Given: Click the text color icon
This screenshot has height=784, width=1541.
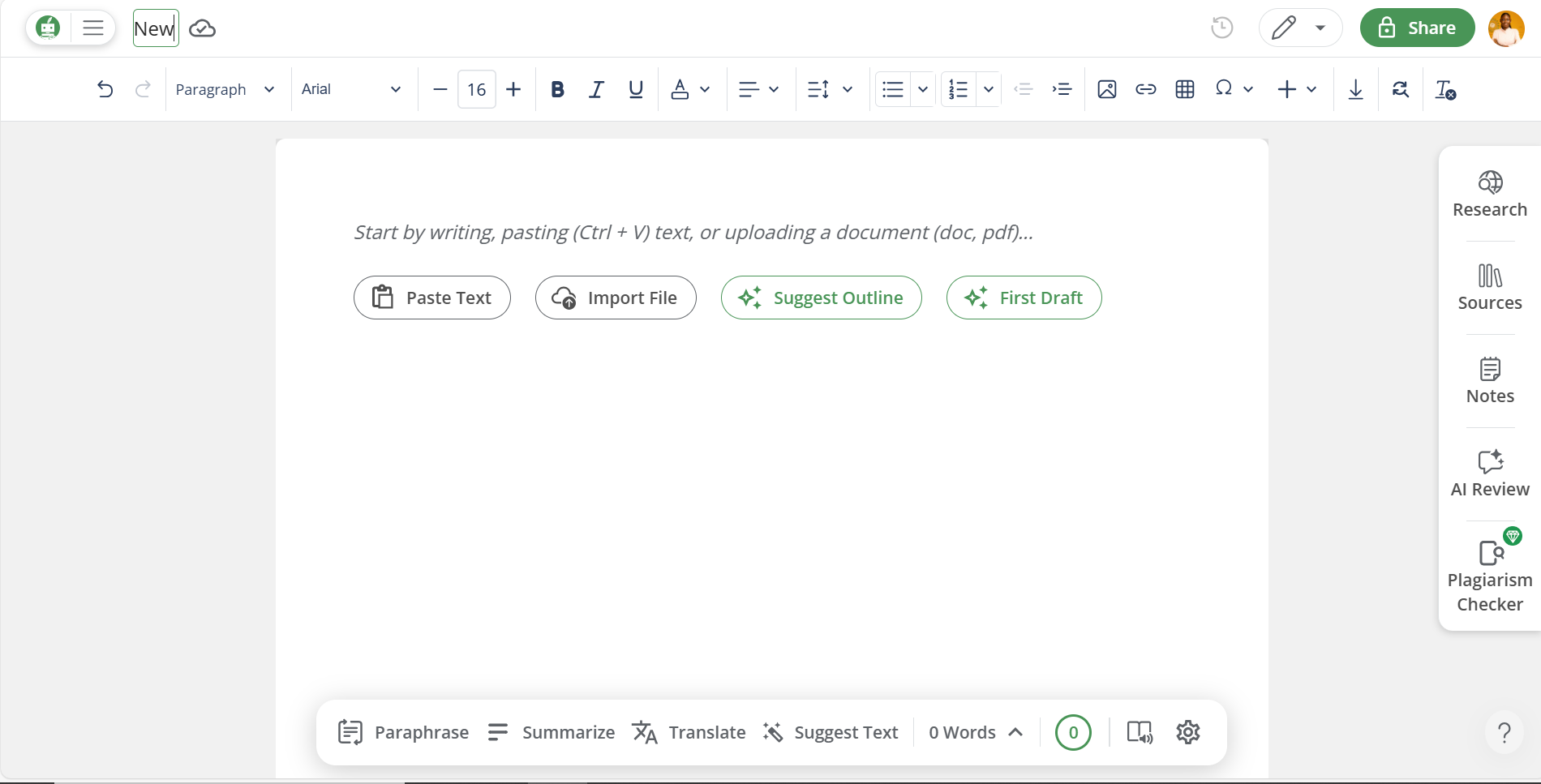Looking at the screenshot, I should click(680, 89).
